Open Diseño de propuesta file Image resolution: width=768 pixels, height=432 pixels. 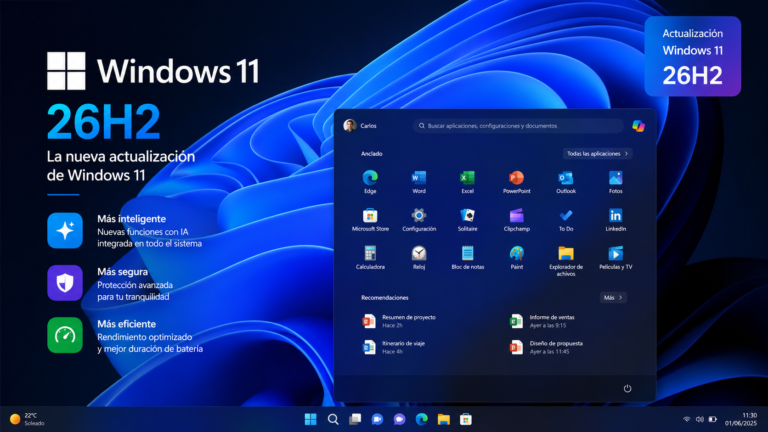546,347
